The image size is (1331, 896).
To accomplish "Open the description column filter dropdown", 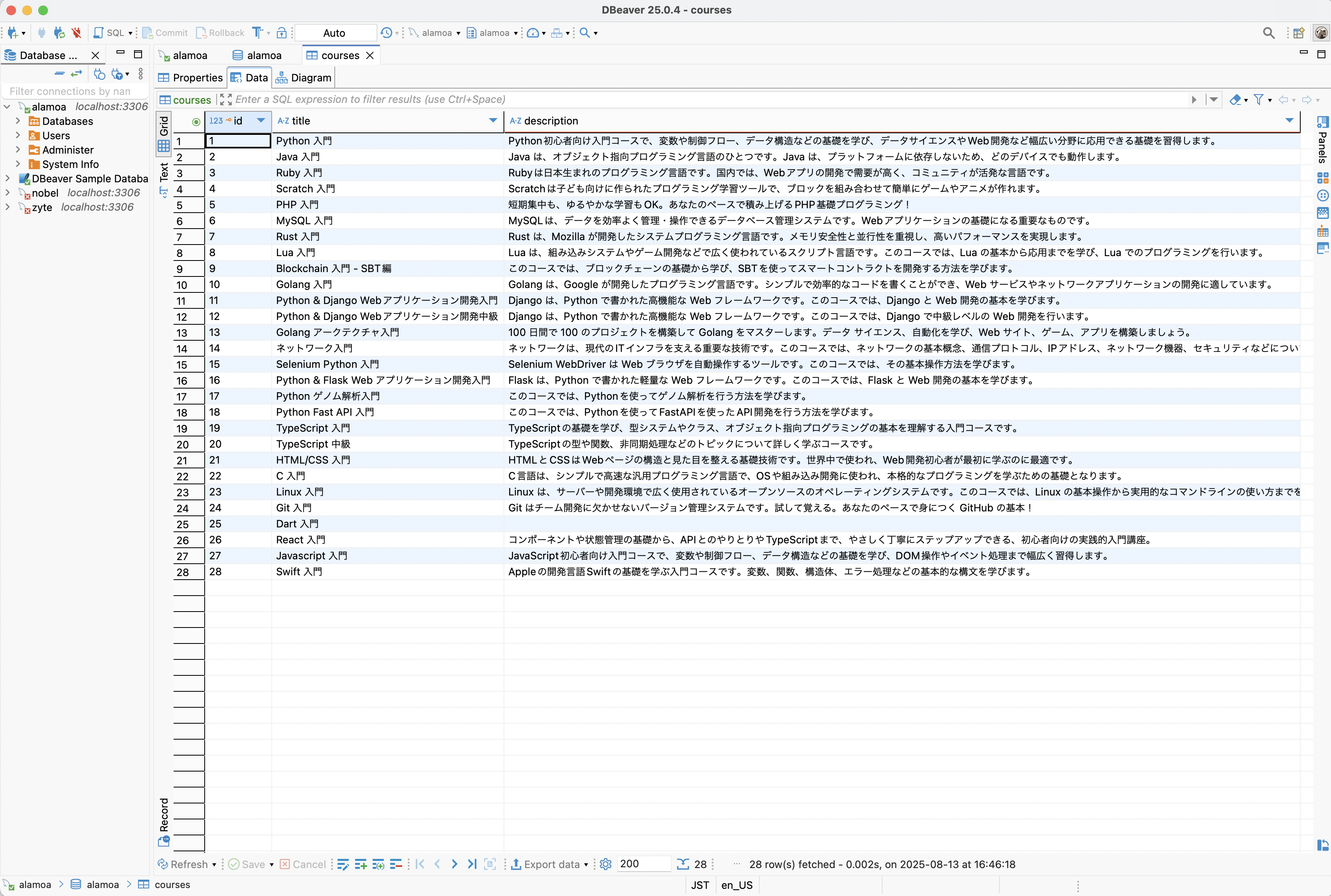I will (x=1289, y=120).
